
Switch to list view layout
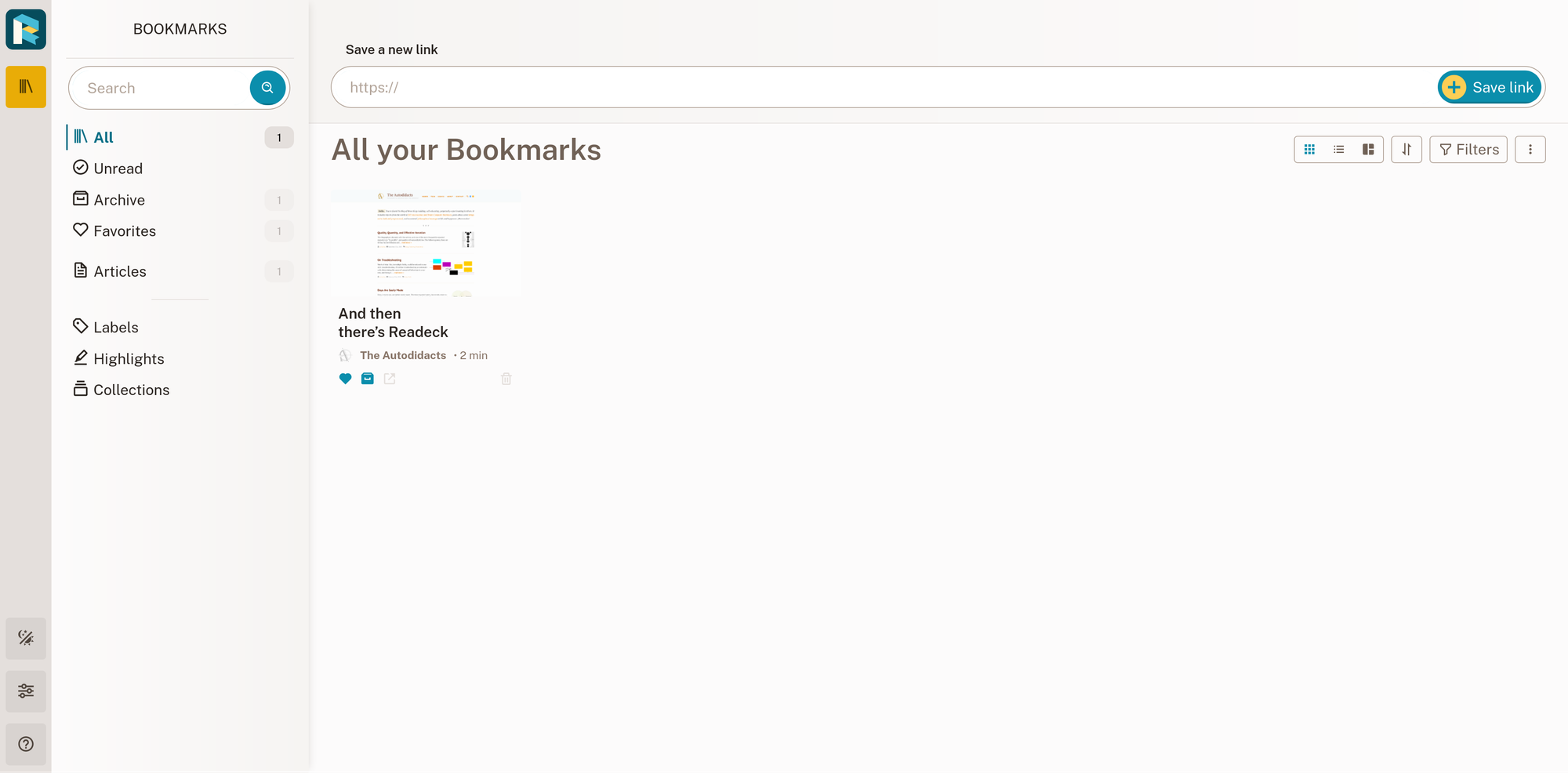1338,149
